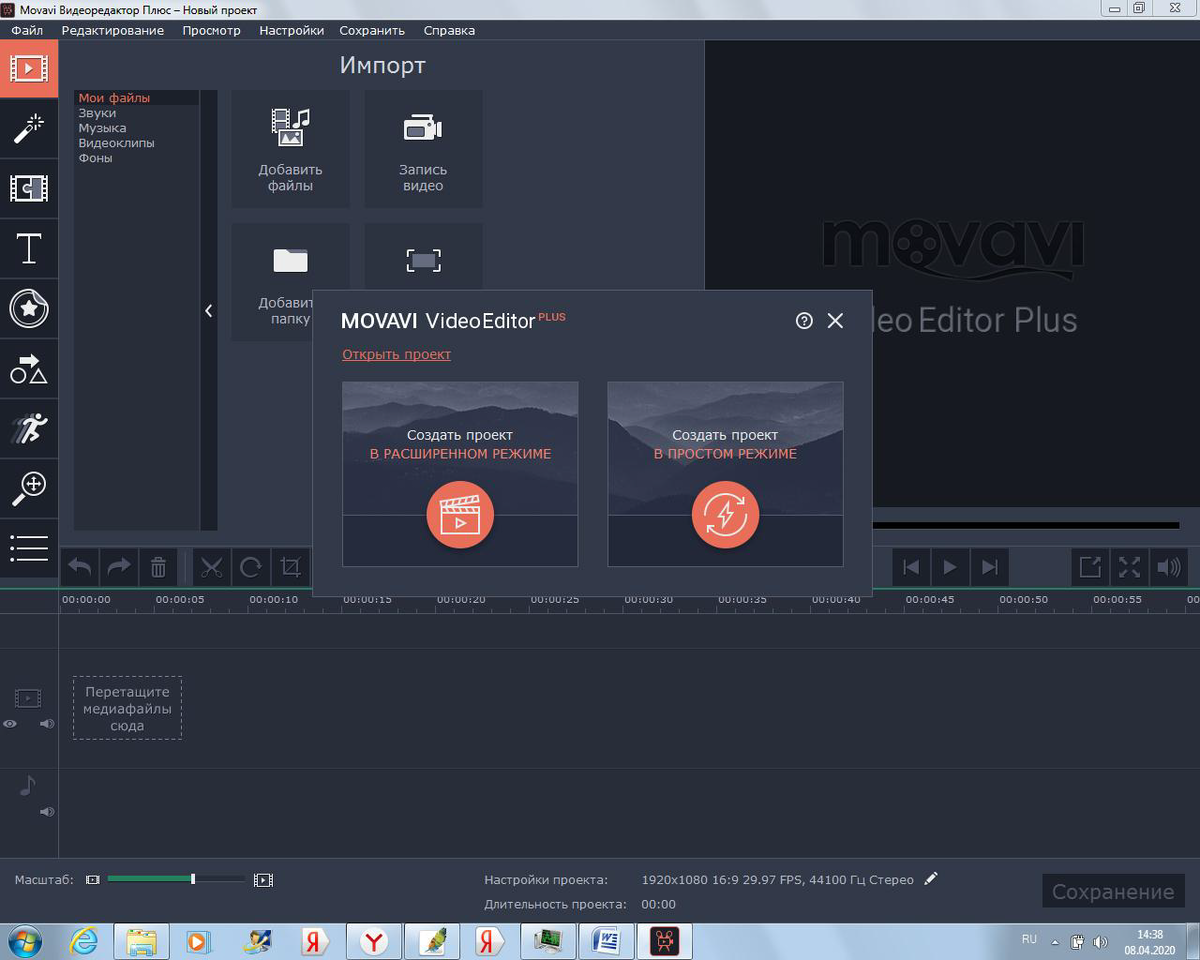The height and width of the screenshot is (960, 1200).
Task: Create project В РАСШИРЕННОМ РЕЖИМЕ
Action: point(460,474)
